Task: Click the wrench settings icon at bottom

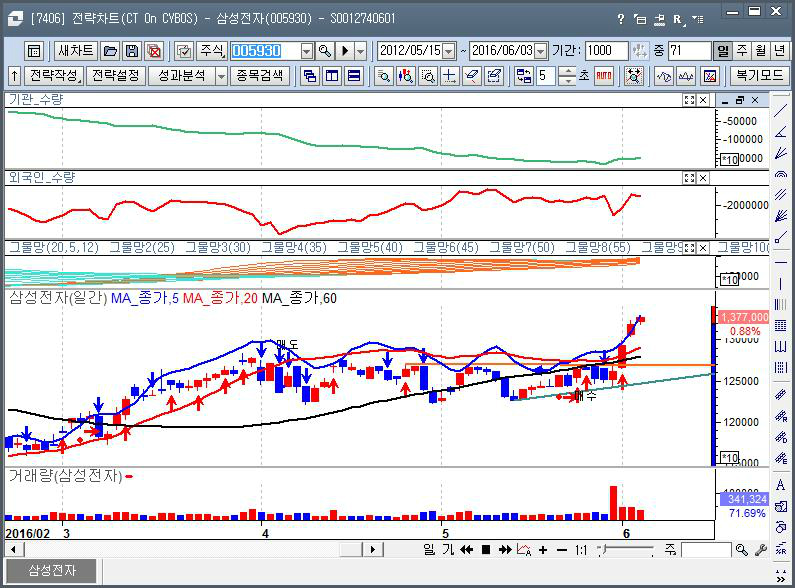Action: (x=761, y=550)
